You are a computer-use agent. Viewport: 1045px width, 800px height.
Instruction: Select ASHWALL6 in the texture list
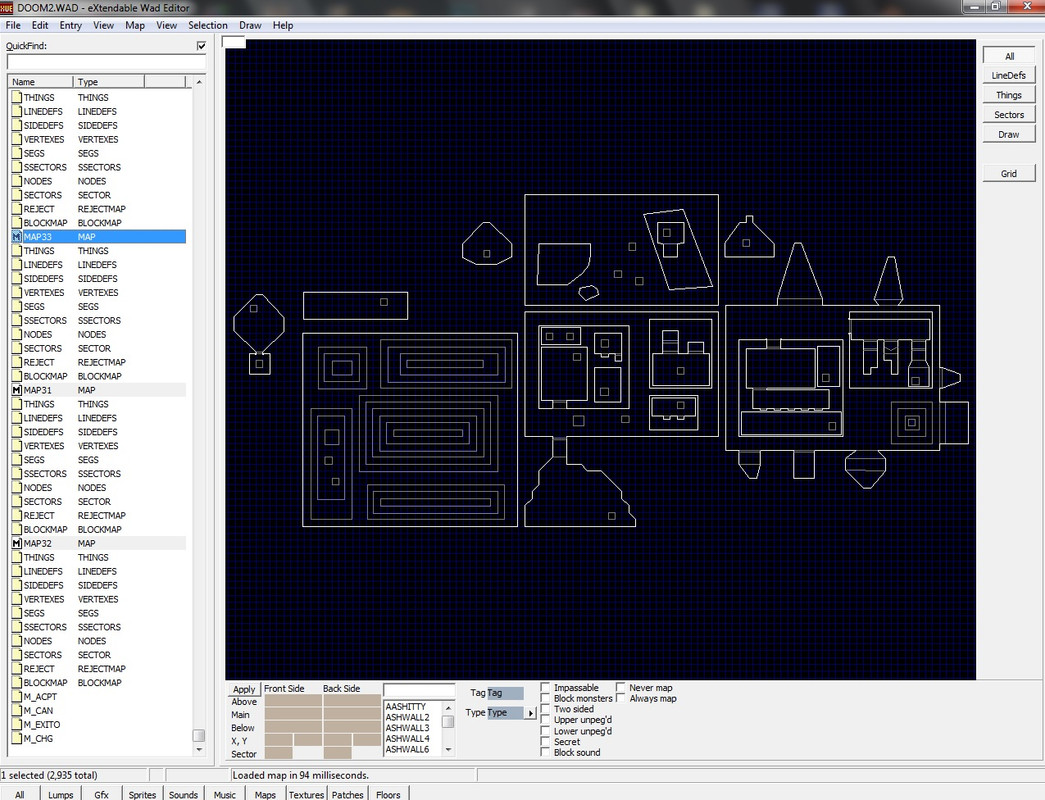(407, 749)
